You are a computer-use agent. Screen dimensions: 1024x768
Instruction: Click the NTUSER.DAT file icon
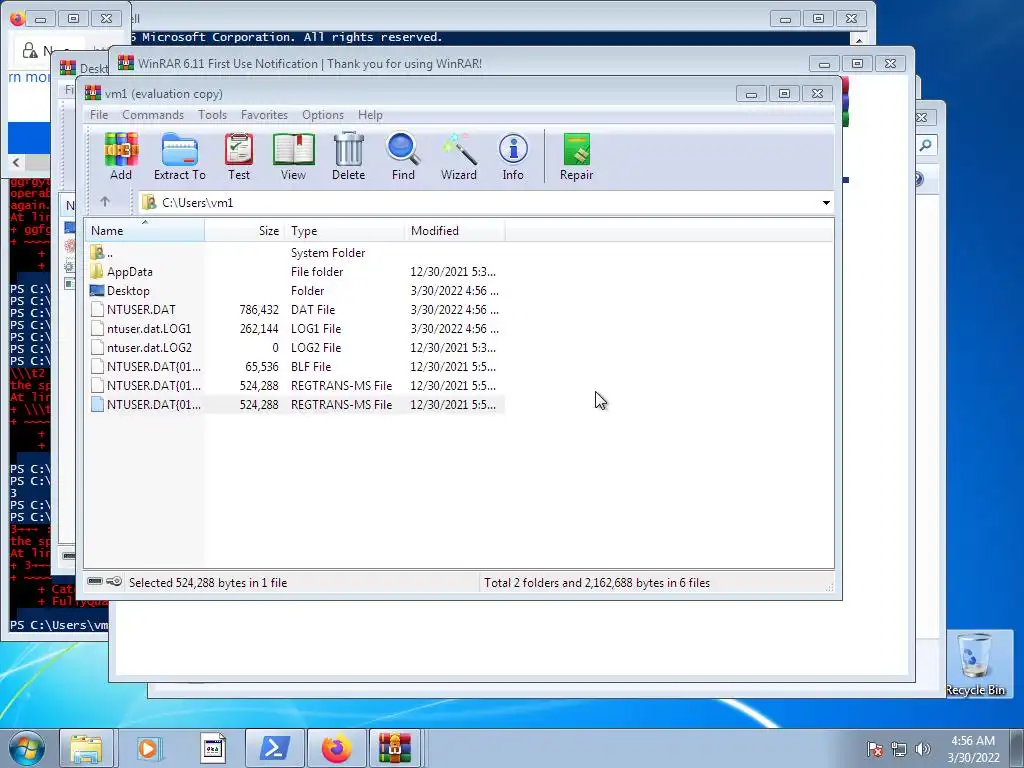(x=97, y=309)
